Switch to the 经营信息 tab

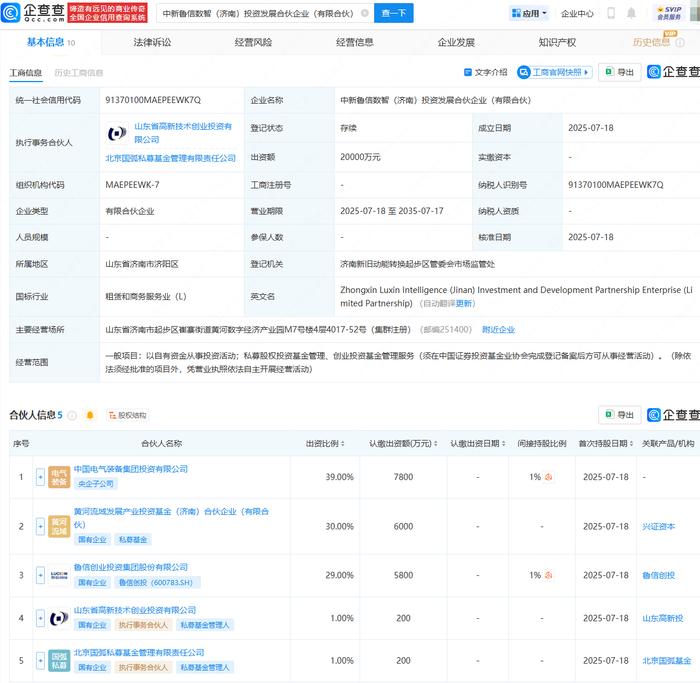tap(354, 42)
